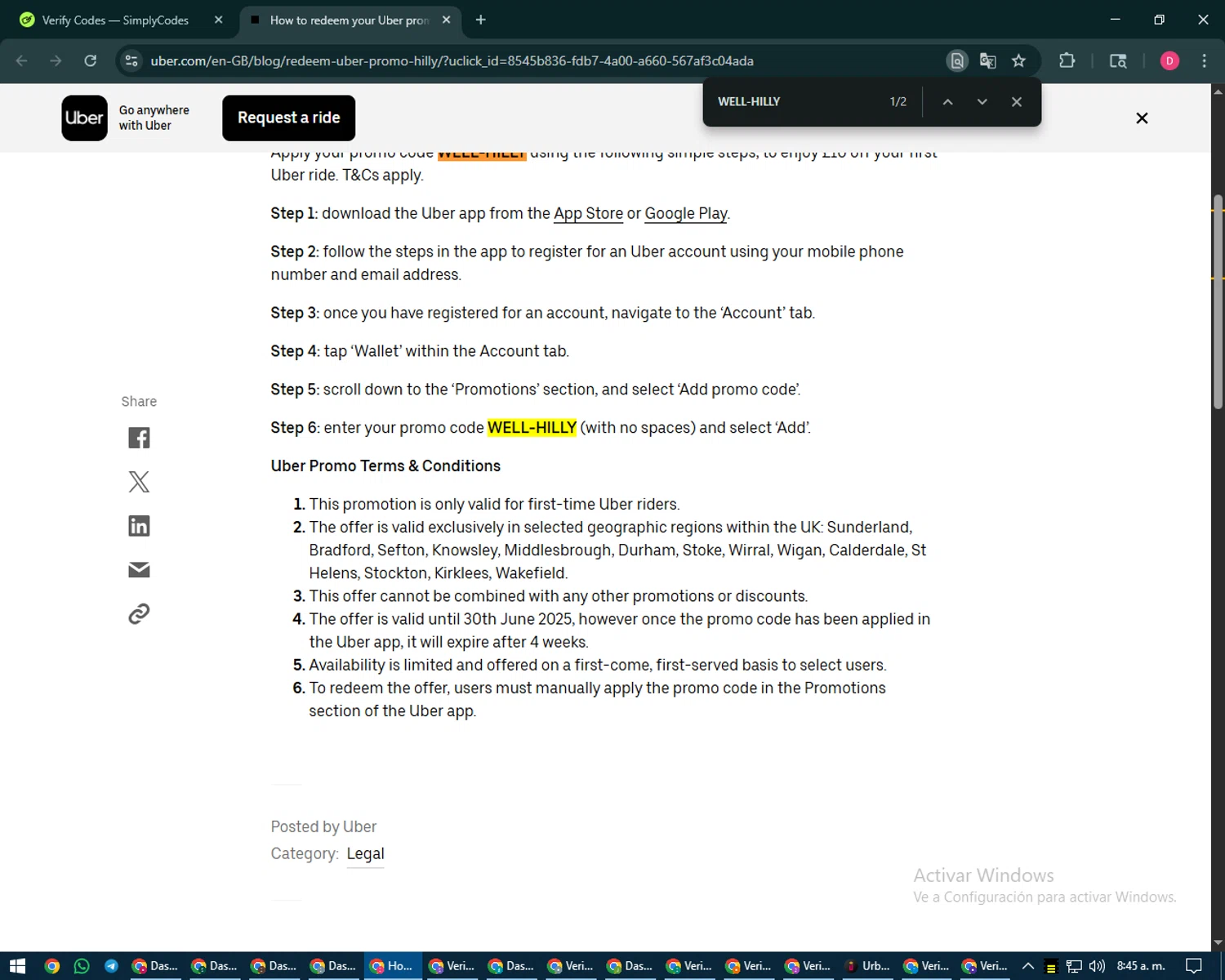Viewport: 1225px width, 980px height.
Task: Click the scrollbar down arrow
Action: 1218,943
